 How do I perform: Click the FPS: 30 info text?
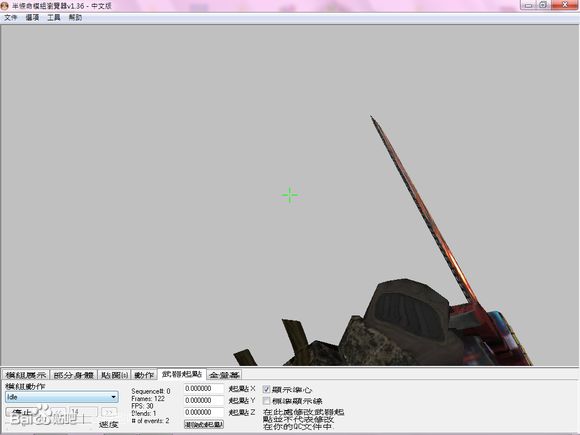(142, 406)
